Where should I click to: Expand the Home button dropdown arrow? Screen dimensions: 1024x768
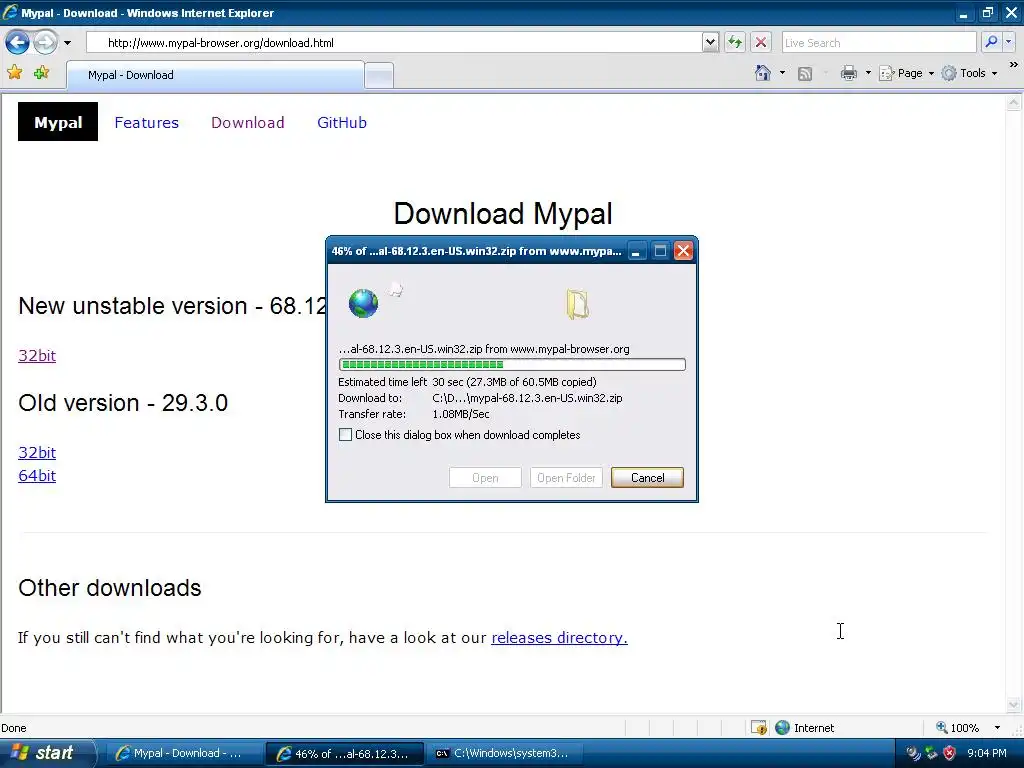tap(782, 73)
